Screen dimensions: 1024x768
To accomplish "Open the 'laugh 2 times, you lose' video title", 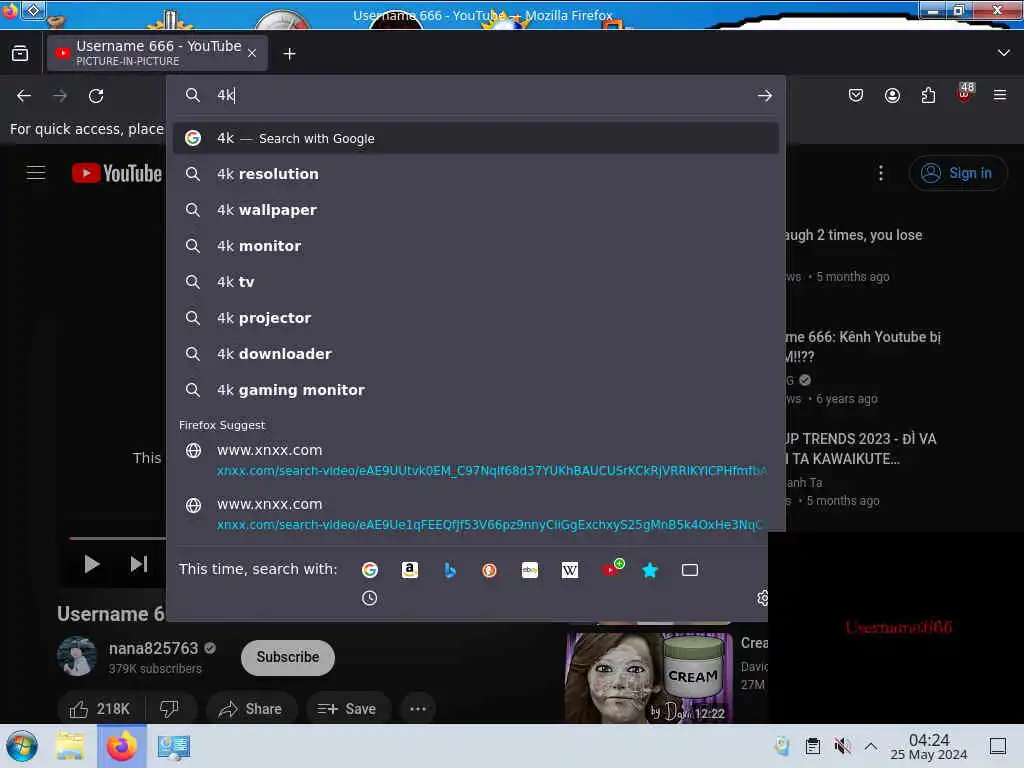I will (x=854, y=235).
